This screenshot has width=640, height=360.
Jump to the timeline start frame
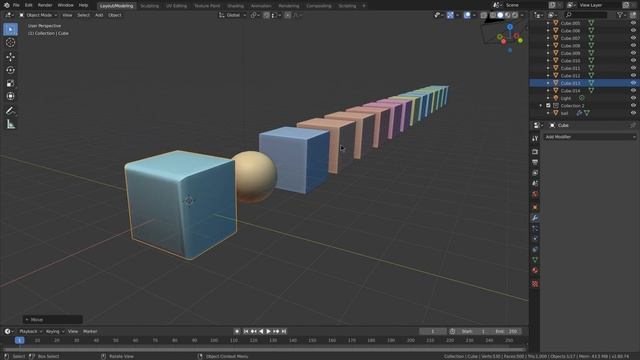(x=246, y=331)
